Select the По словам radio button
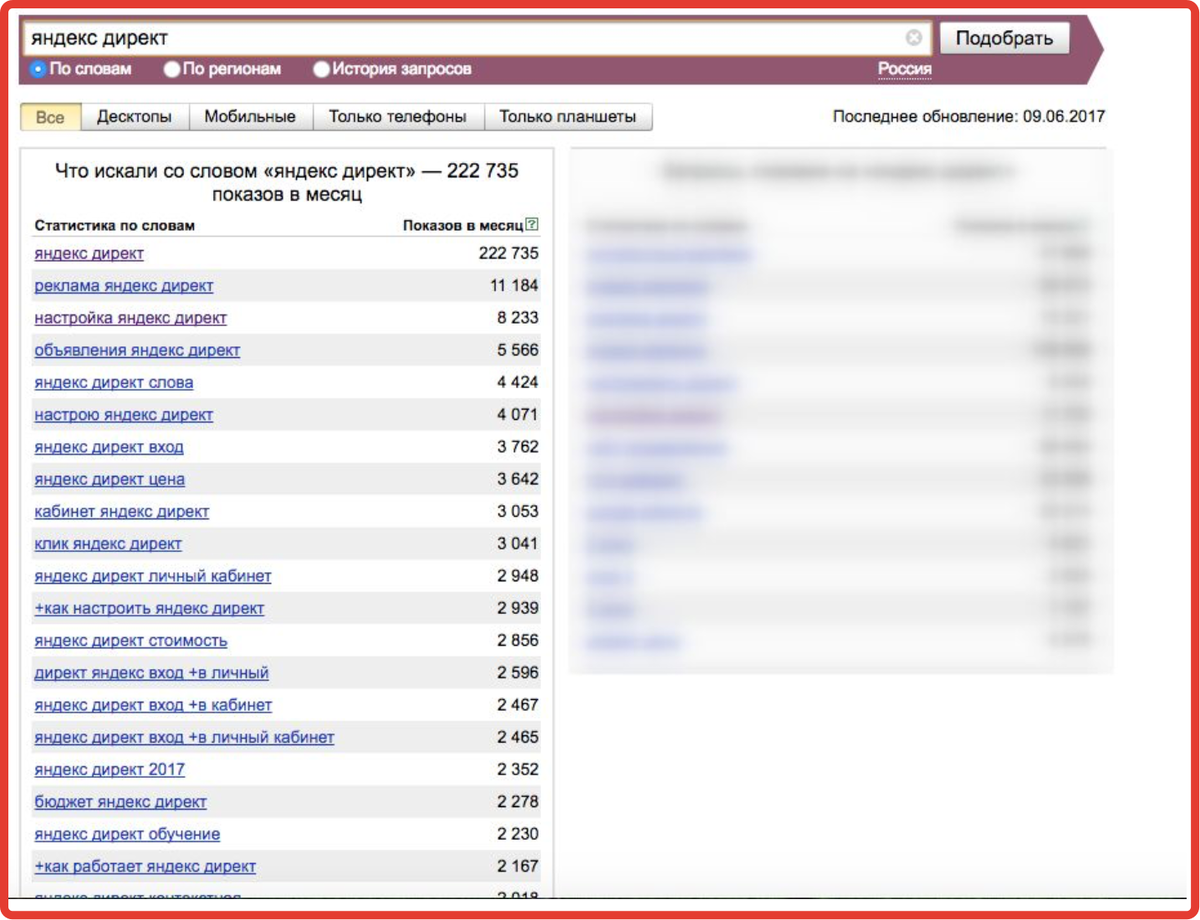Screen dimensions: 1200x920 [x=38, y=69]
